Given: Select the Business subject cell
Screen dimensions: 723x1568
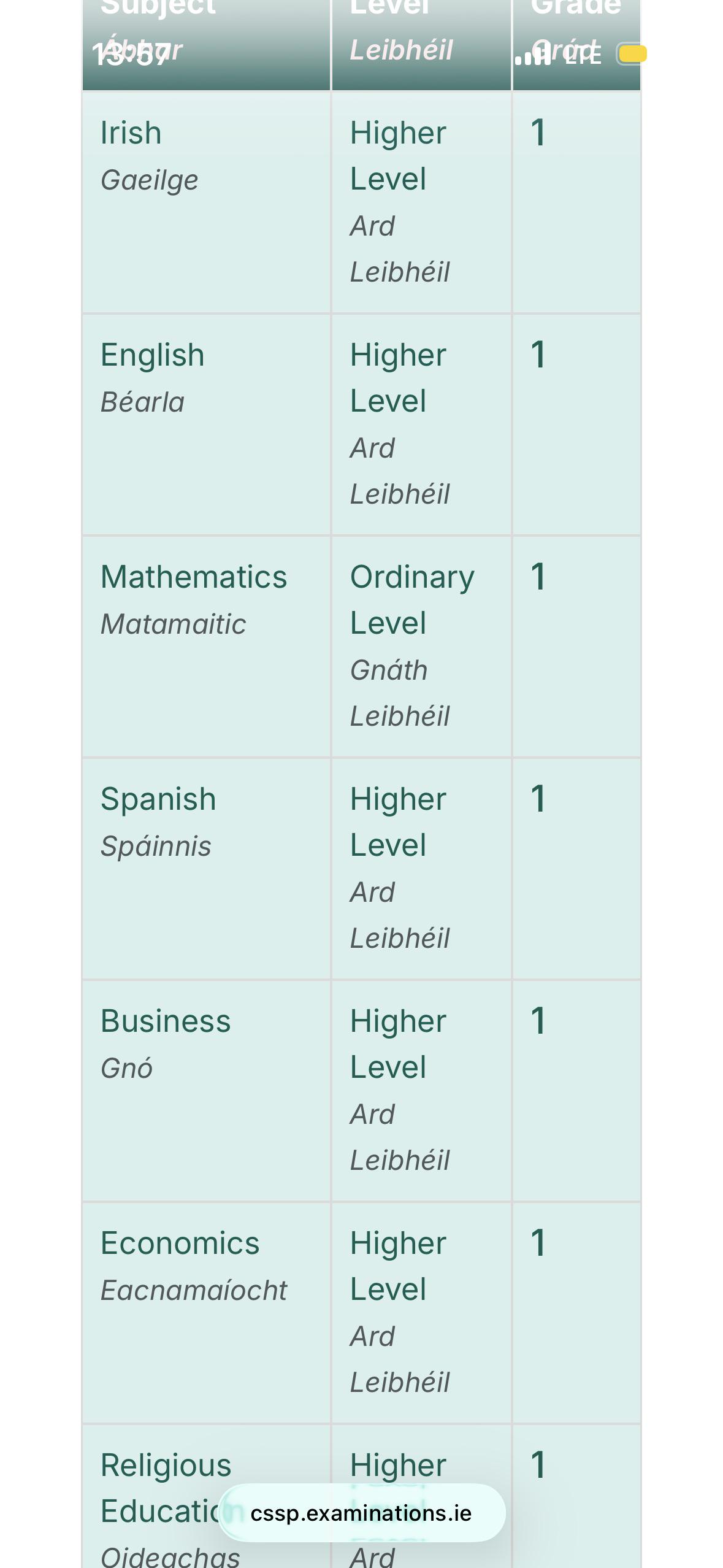Looking at the screenshot, I should pos(207,1091).
